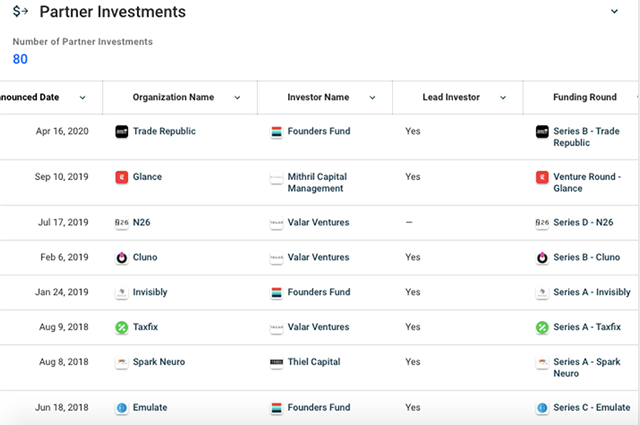Open the Series B - Trade Republic funding round

[586, 137]
